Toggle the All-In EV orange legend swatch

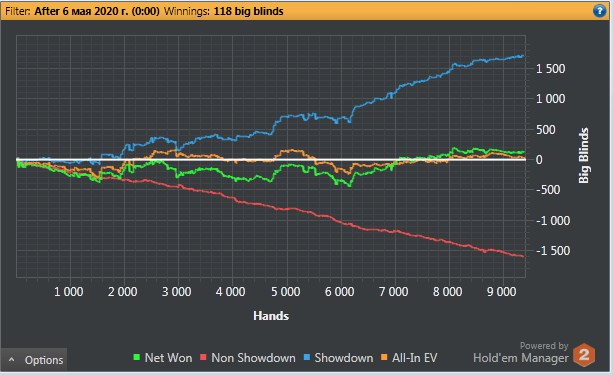(384, 357)
